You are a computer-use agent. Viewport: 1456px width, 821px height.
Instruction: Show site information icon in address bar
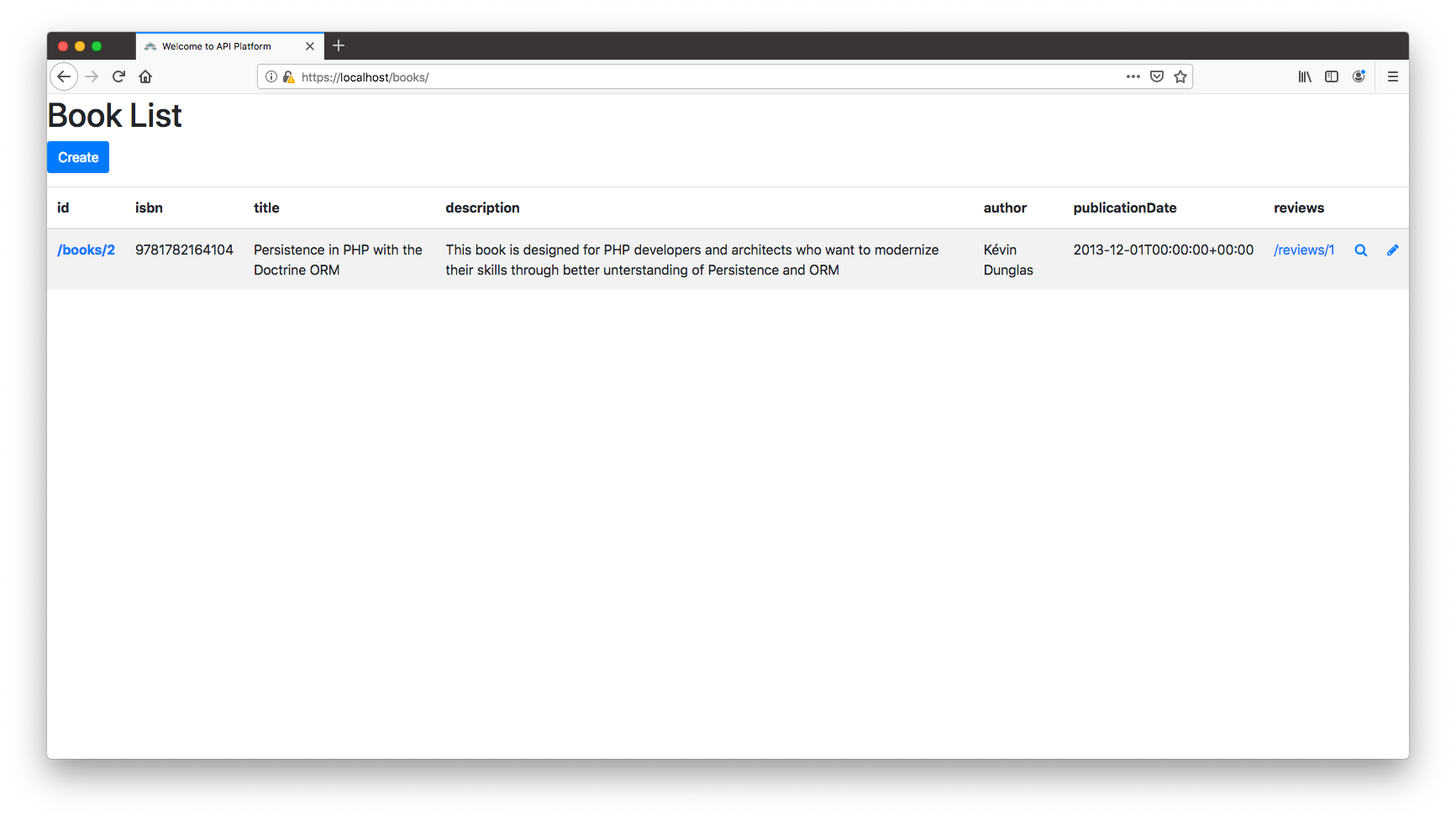click(271, 76)
